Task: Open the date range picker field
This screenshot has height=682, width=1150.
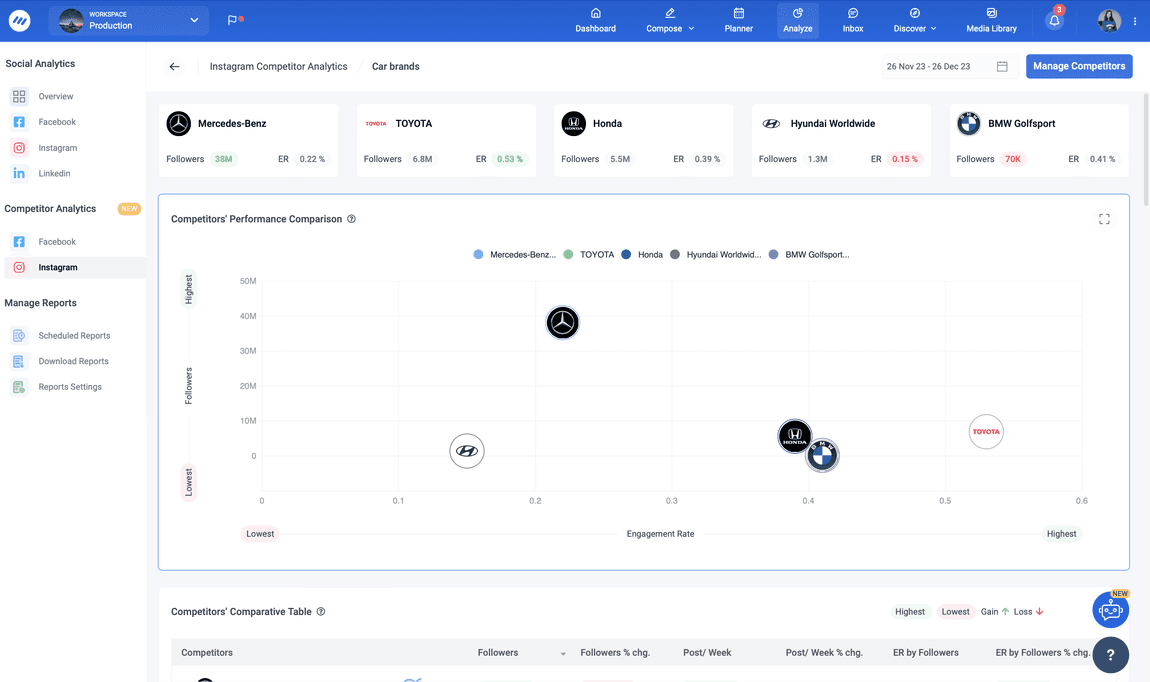Action: click(938, 65)
